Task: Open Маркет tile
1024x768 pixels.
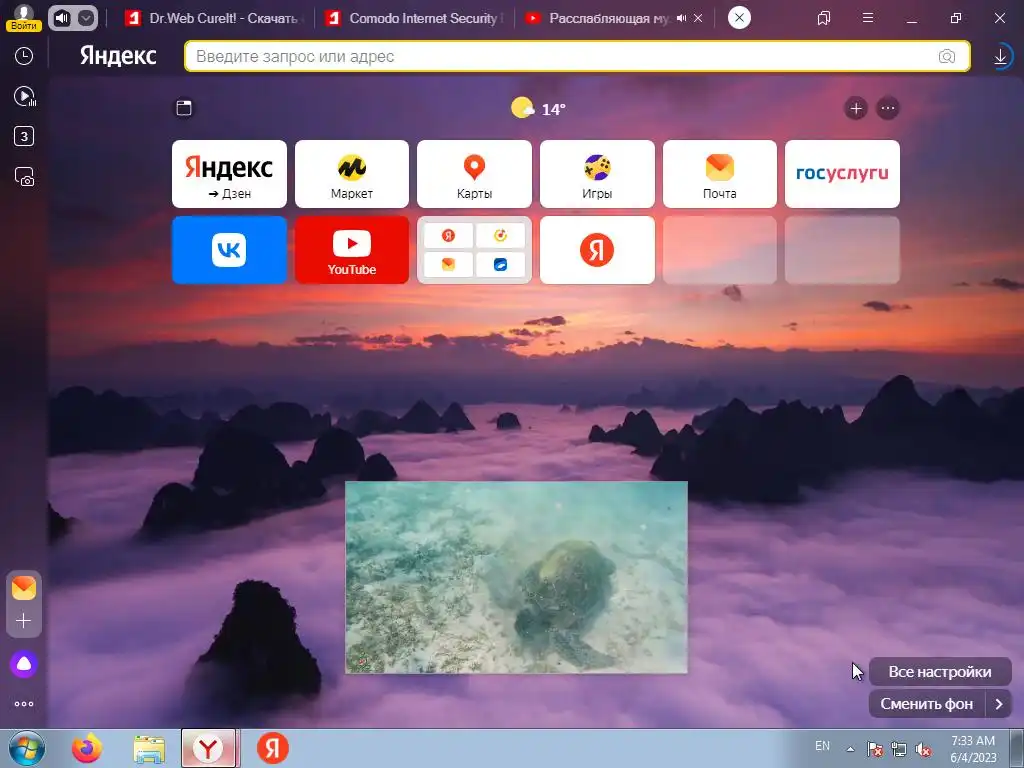Action: [352, 174]
